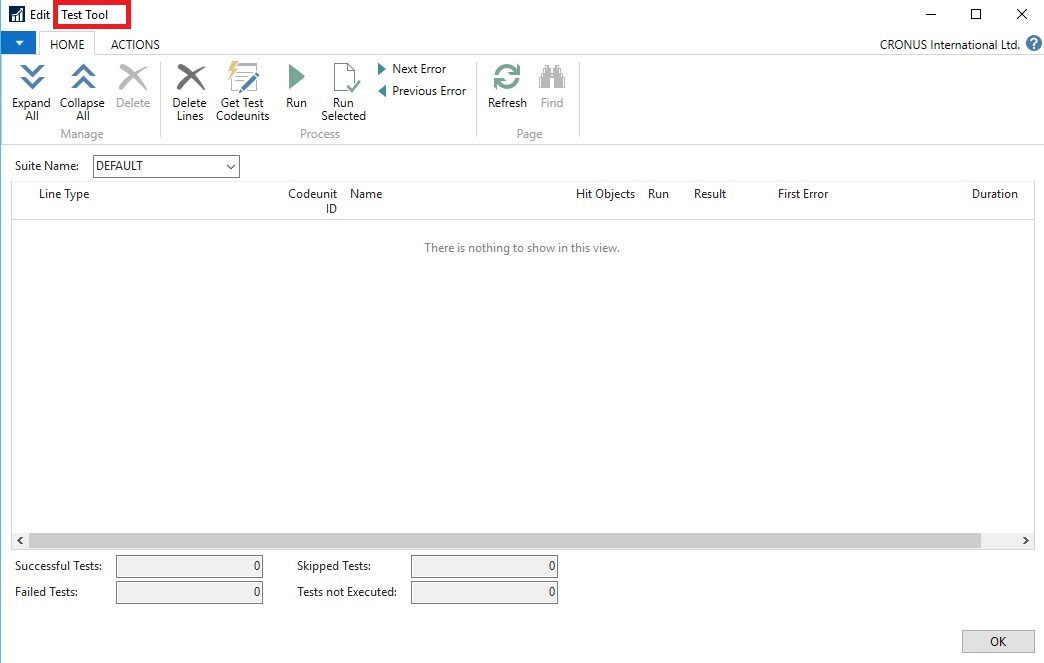
Task: Open Get Test Codeunits
Action: click(x=243, y=79)
